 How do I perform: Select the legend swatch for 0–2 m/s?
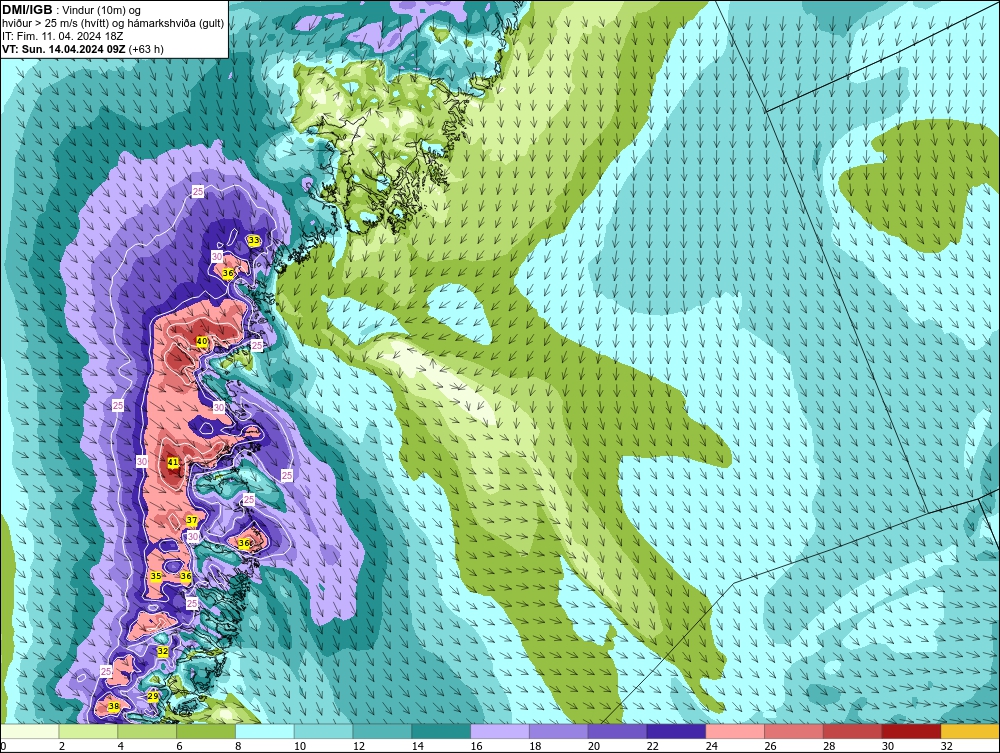point(30,731)
